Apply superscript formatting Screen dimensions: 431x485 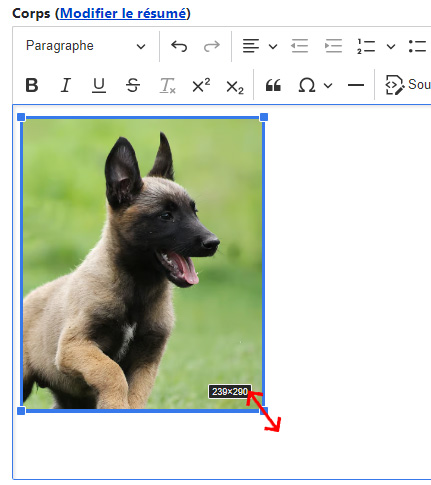tap(201, 85)
